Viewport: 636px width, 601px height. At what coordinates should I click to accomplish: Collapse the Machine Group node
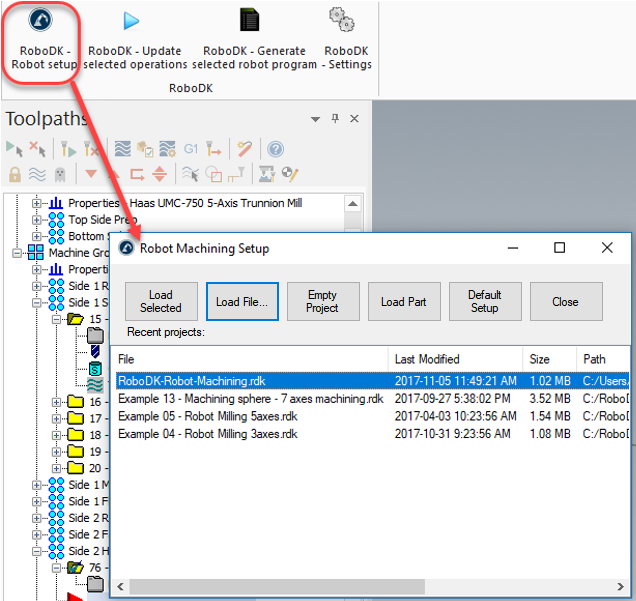[17, 253]
